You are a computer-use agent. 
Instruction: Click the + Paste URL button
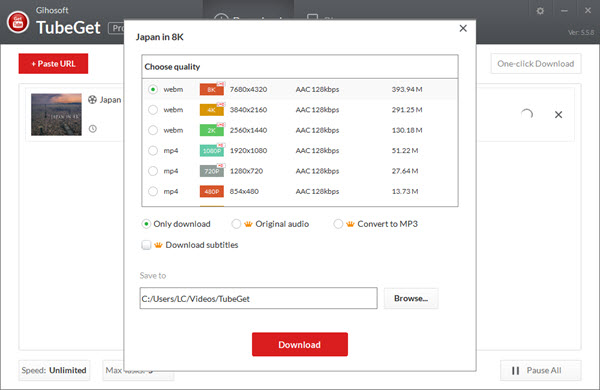pos(53,64)
